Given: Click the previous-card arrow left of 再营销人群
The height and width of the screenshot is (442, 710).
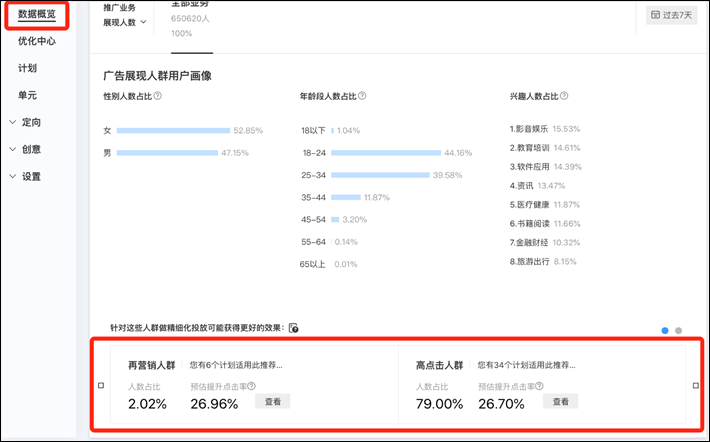Looking at the screenshot, I should [100, 386].
